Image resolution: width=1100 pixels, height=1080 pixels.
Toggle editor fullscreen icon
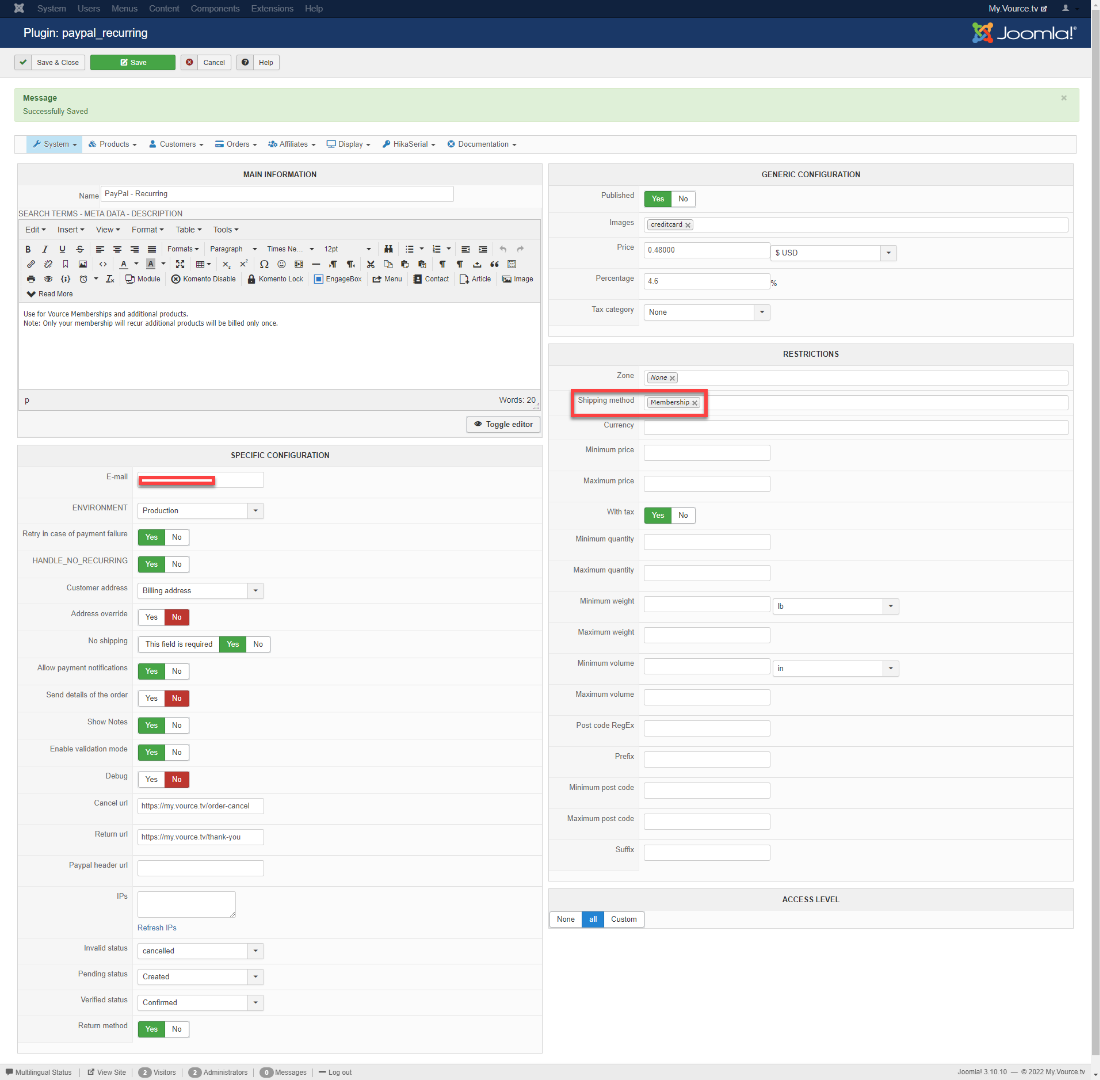[180, 265]
